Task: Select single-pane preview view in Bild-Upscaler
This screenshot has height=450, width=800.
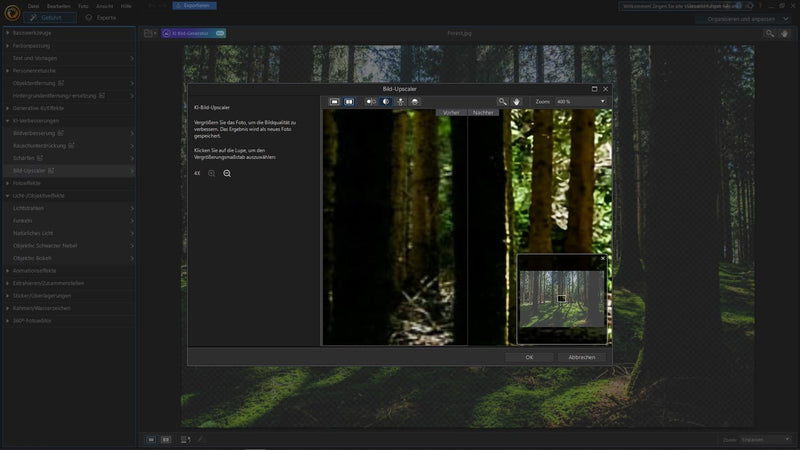Action: pyautogui.click(x=335, y=101)
